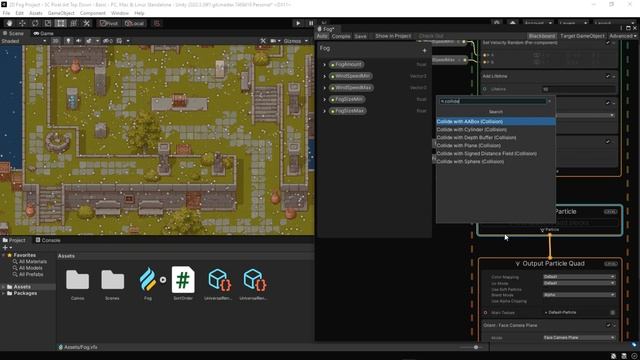Select the combined Transform tool
Image resolution: width=640 pixels, height=360 pixels.
coord(73,23)
